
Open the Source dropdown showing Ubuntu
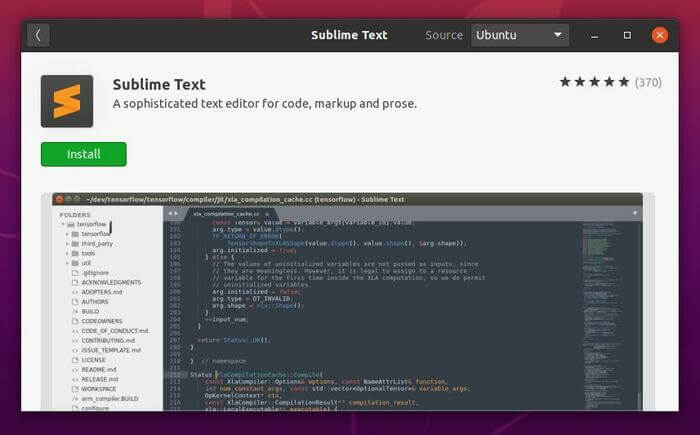520,35
